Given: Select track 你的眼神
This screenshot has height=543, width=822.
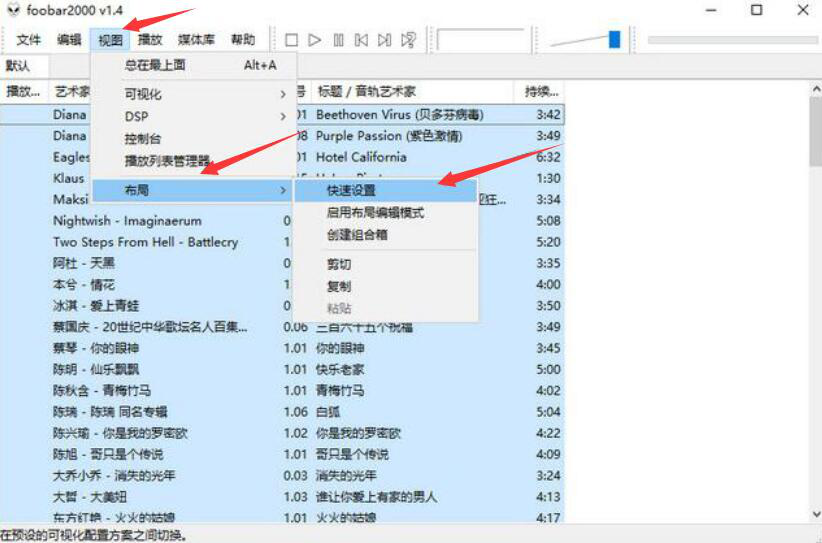Looking at the screenshot, I should click(x=340, y=349).
